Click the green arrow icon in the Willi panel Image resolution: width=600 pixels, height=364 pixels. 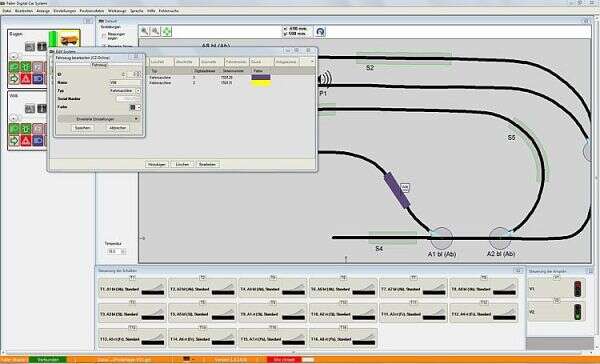coord(14,141)
